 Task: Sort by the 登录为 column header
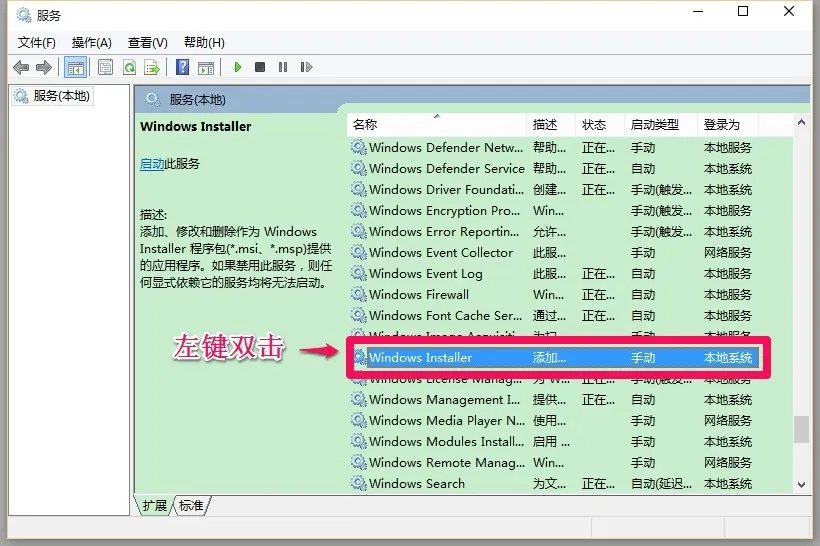pyautogui.click(x=727, y=125)
